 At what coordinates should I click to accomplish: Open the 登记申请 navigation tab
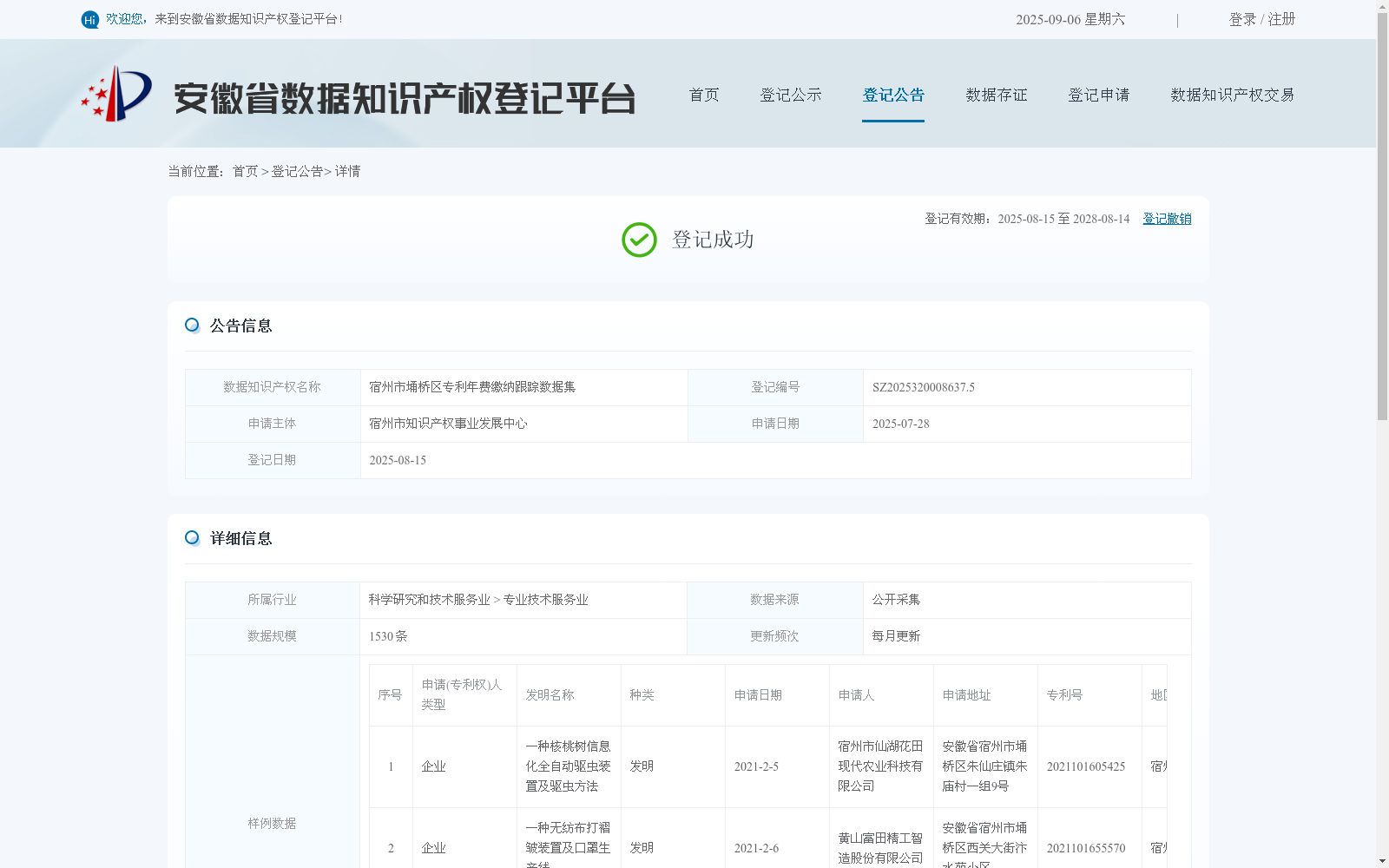[1099, 95]
